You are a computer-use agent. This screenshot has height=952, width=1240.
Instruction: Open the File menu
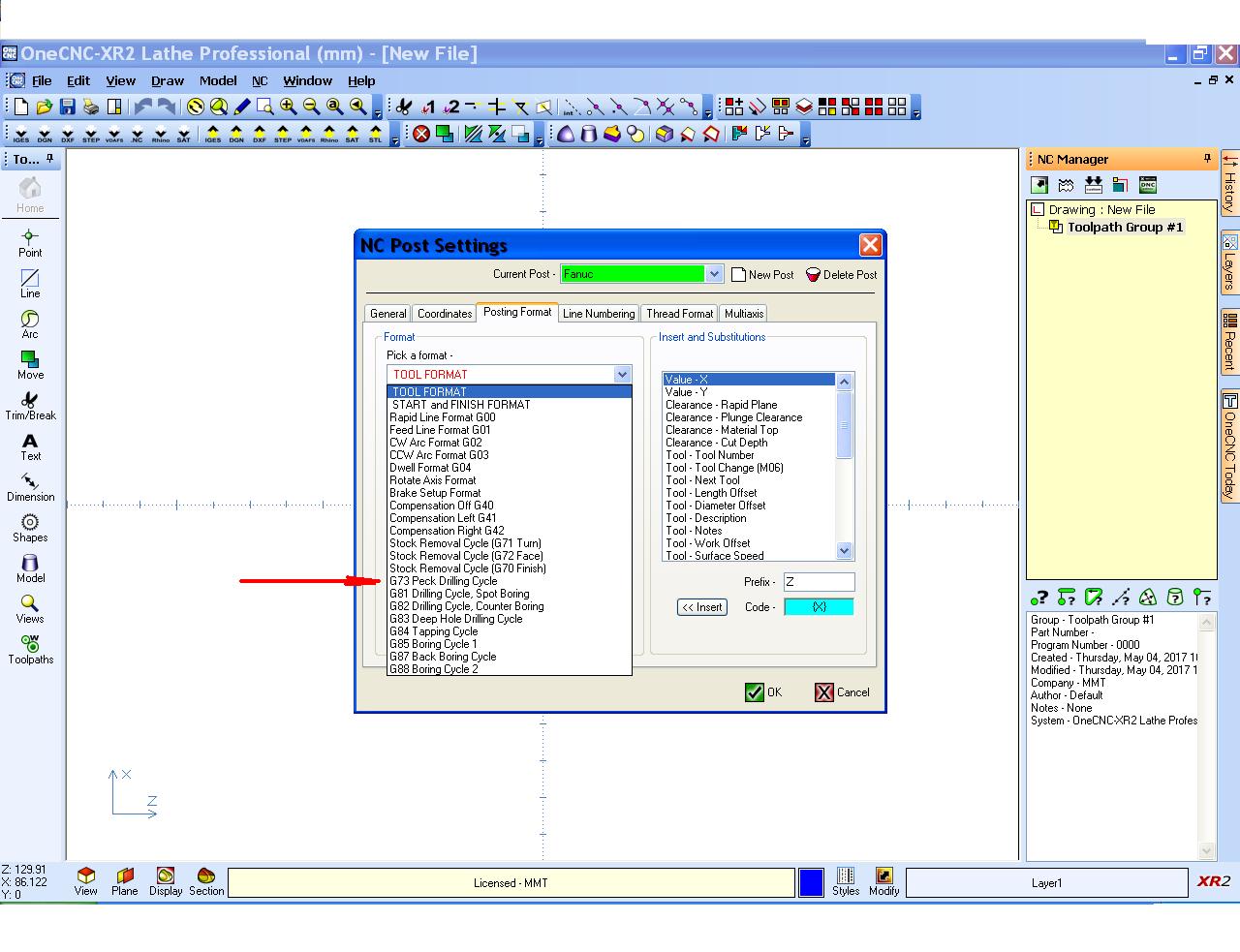[x=42, y=80]
